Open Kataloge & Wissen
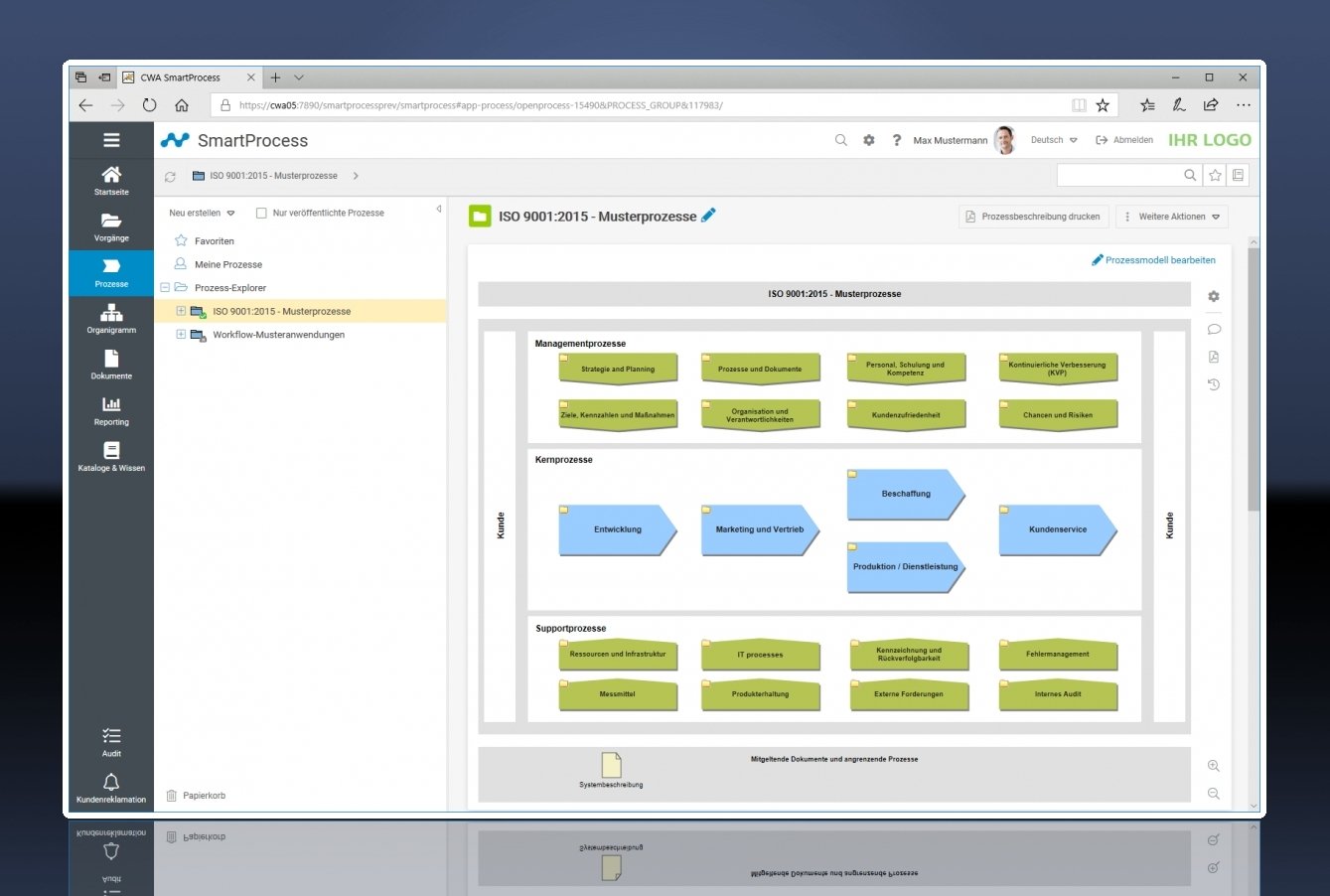 point(110,457)
